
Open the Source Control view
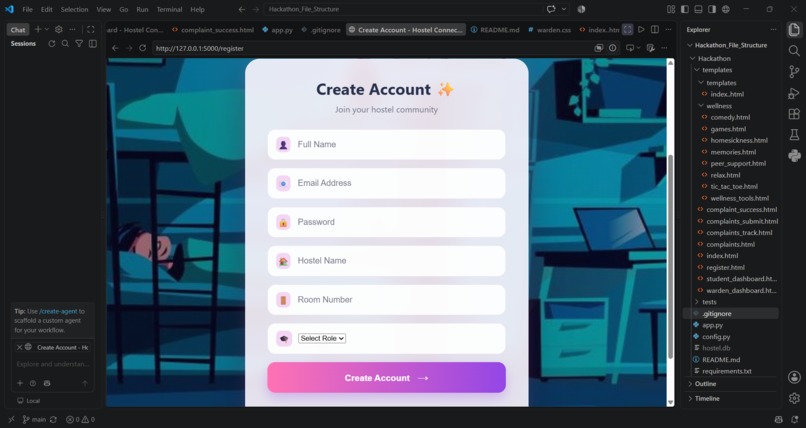click(x=794, y=71)
